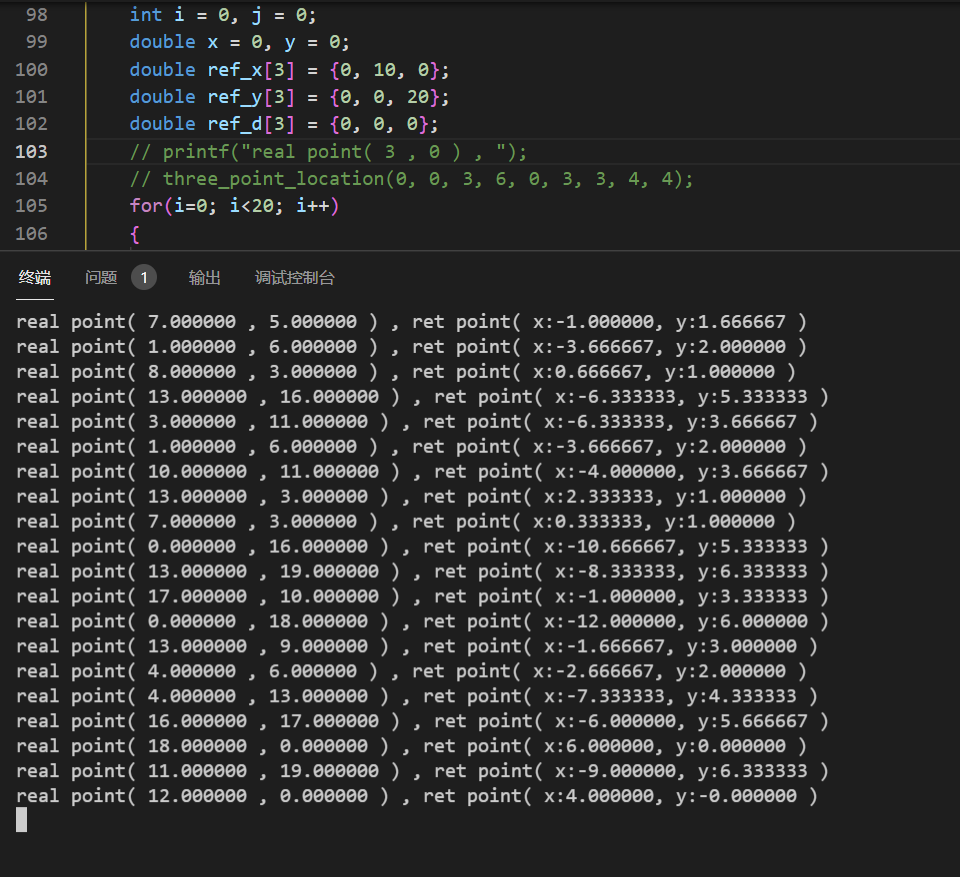Switch to the 终端 terminal tab
The width and height of the screenshot is (960, 877).
tap(35, 278)
